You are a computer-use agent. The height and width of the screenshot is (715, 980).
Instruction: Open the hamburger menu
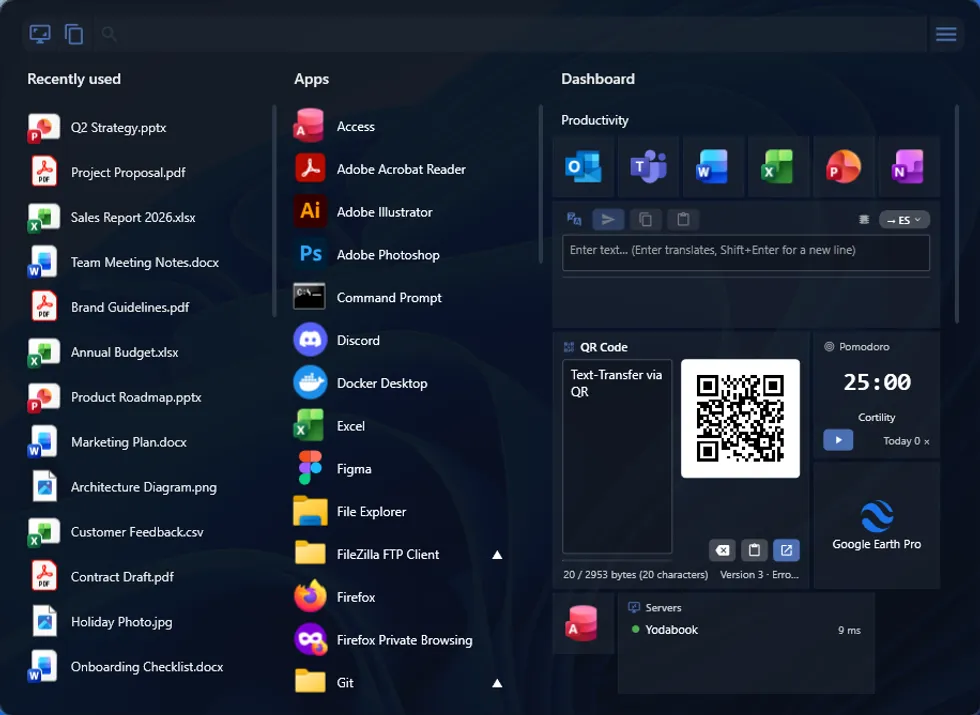[946, 34]
